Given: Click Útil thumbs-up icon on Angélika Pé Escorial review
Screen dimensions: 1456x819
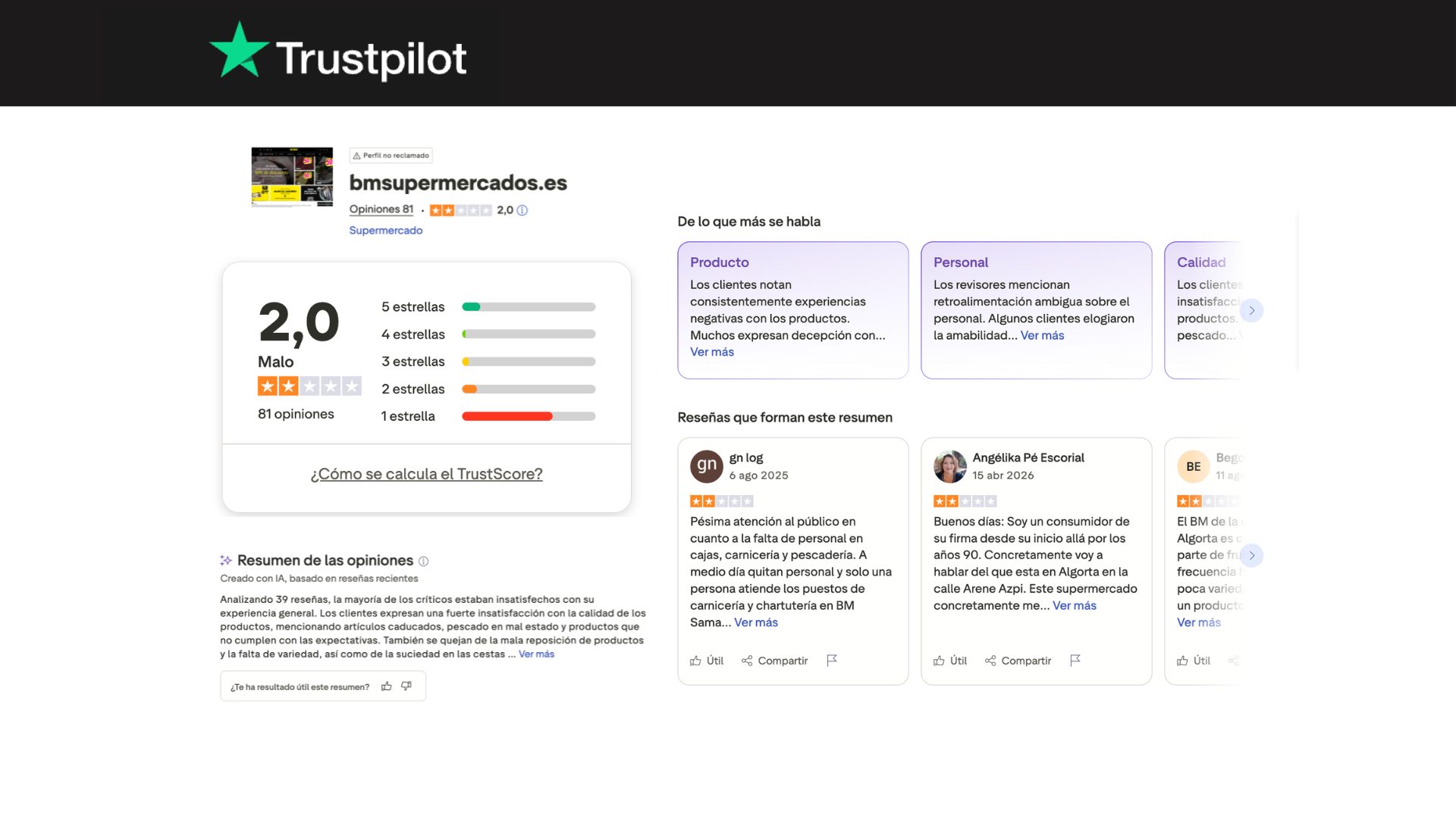Looking at the screenshot, I should [939, 661].
